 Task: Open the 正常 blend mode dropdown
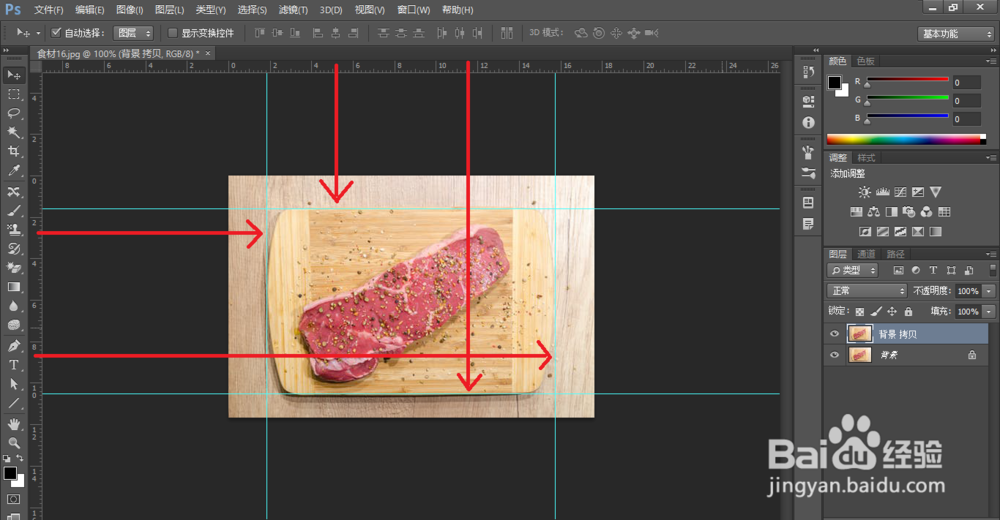(867, 290)
